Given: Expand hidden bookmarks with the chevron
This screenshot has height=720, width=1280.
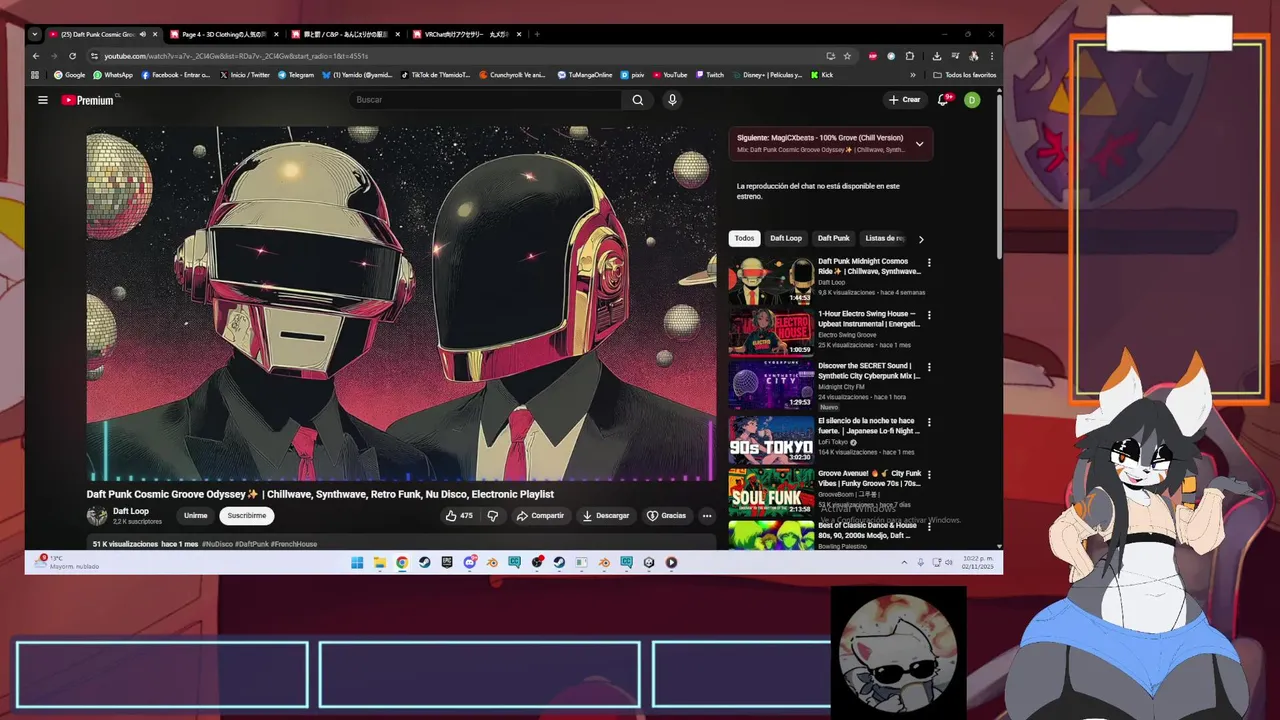Looking at the screenshot, I should click(x=913, y=75).
